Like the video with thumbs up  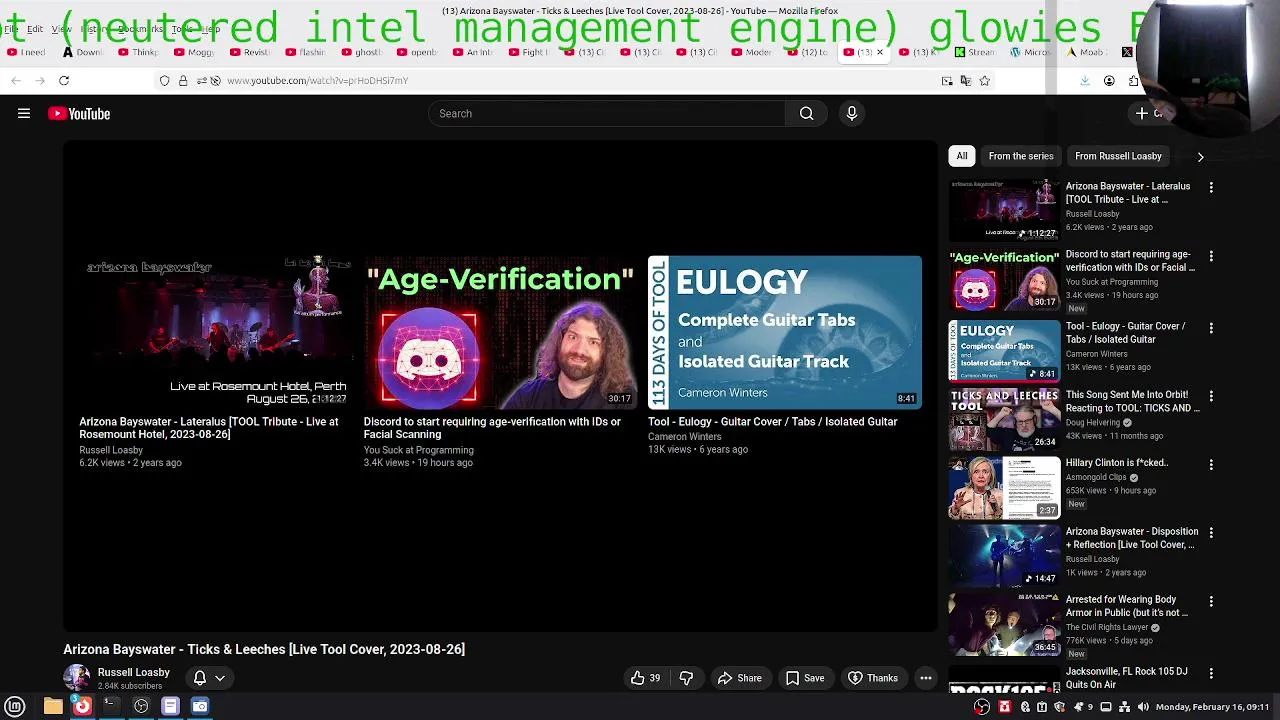646,678
